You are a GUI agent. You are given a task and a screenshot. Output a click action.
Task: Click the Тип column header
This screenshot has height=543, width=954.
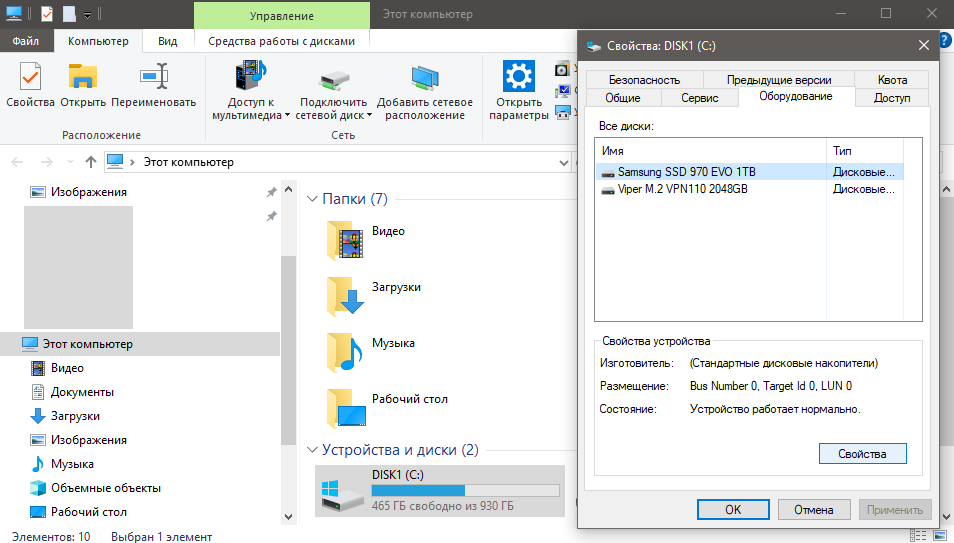(865, 151)
